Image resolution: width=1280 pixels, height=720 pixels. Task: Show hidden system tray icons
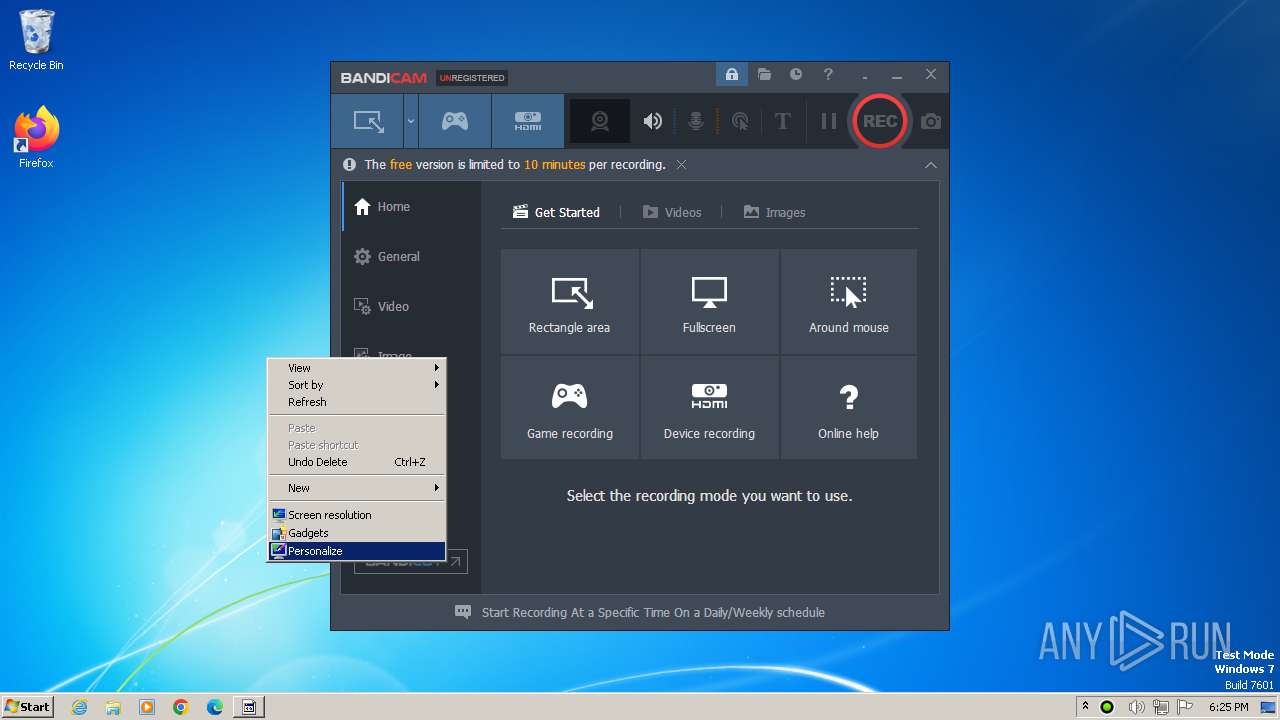click(1085, 707)
